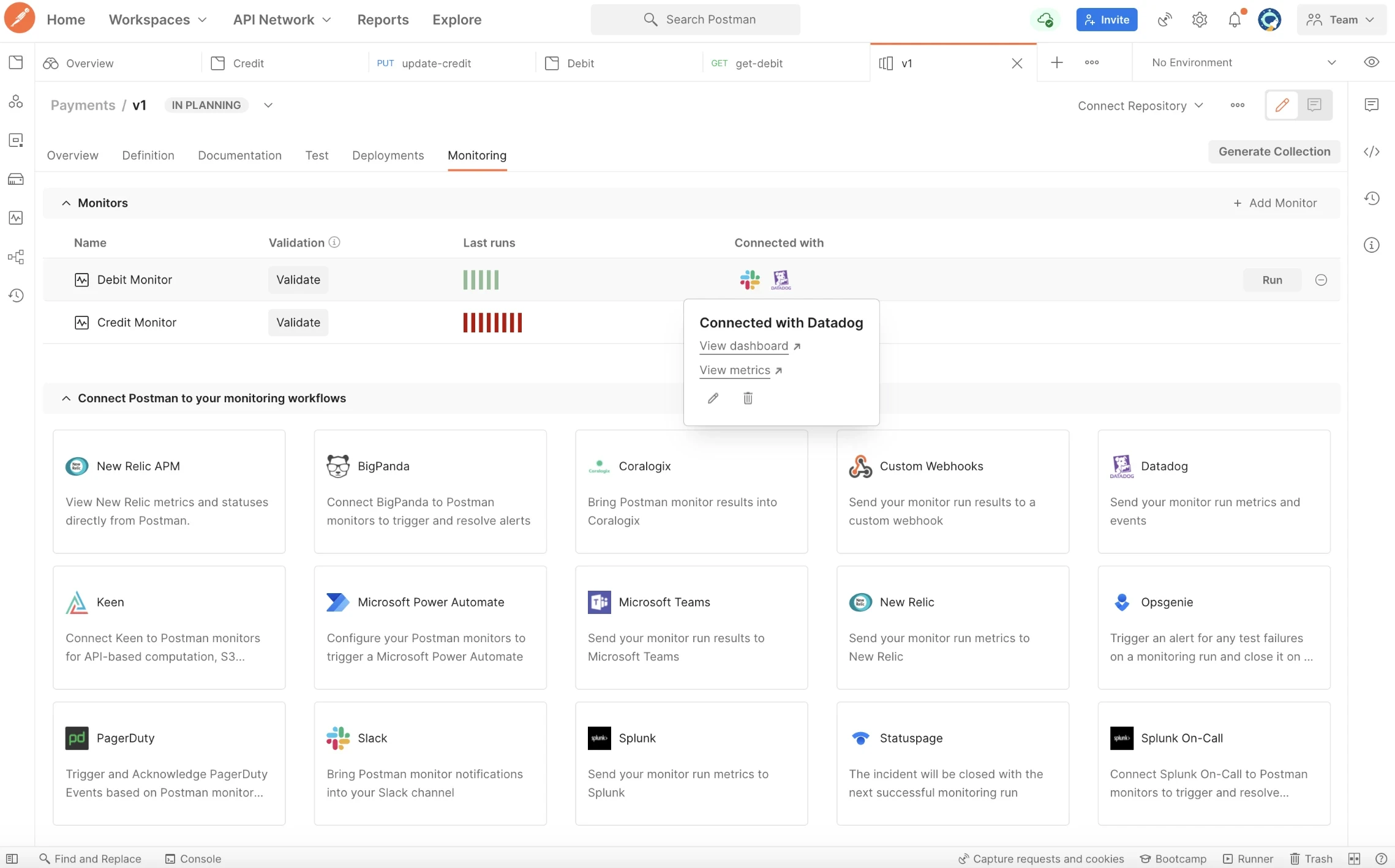Toggle environment quick look eye icon
The width and height of the screenshot is (1395, 868).
1372,62
